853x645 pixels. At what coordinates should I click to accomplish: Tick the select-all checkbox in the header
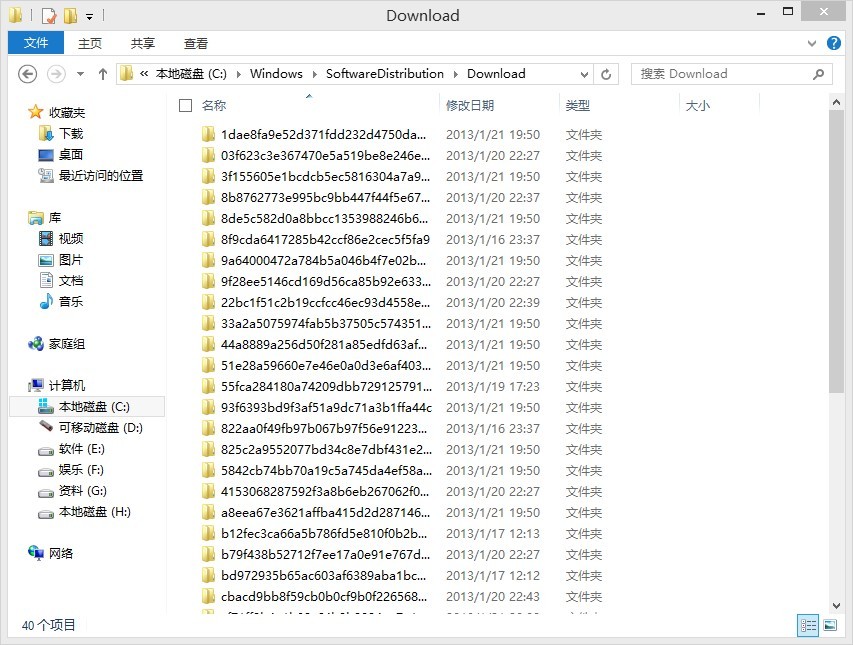pyautogui.click(x=186, y=106)
